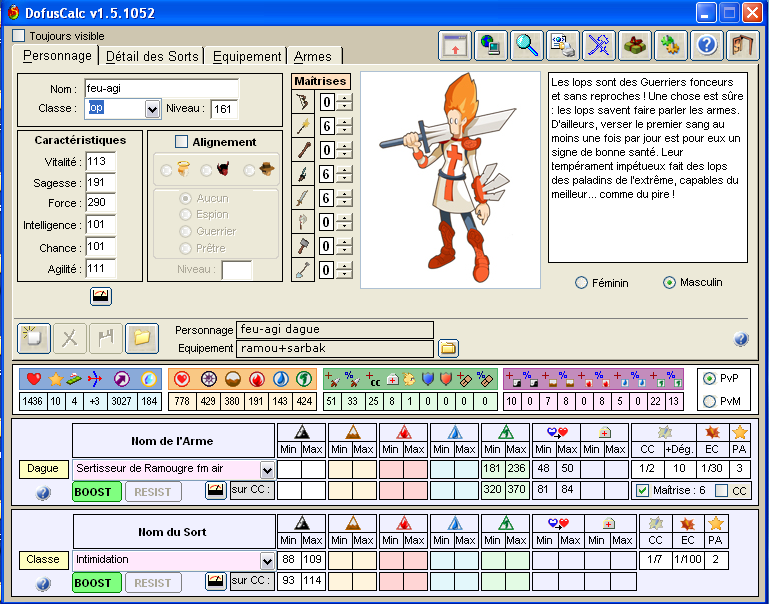Click the Dague weapon type button
This screenshot has height=604, width=769.
pyautogui.click(x=43, y=469)
